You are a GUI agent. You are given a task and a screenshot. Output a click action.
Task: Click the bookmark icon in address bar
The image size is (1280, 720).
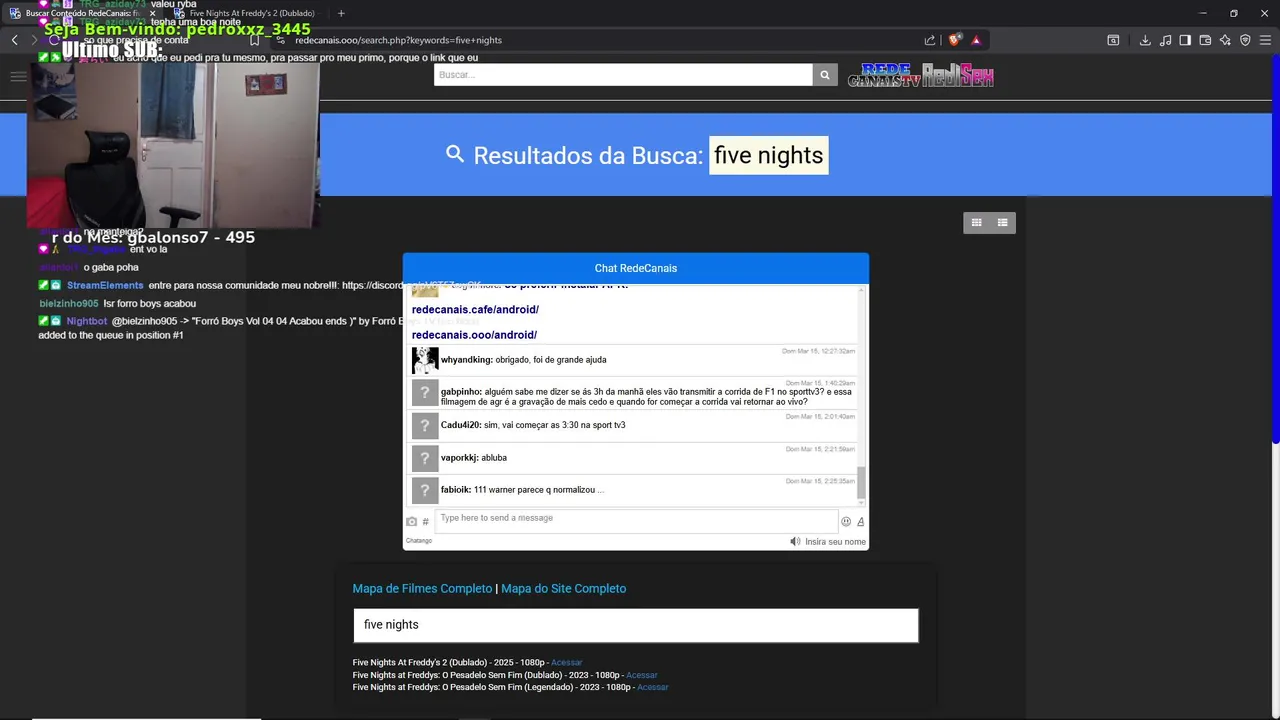point(255,40)
